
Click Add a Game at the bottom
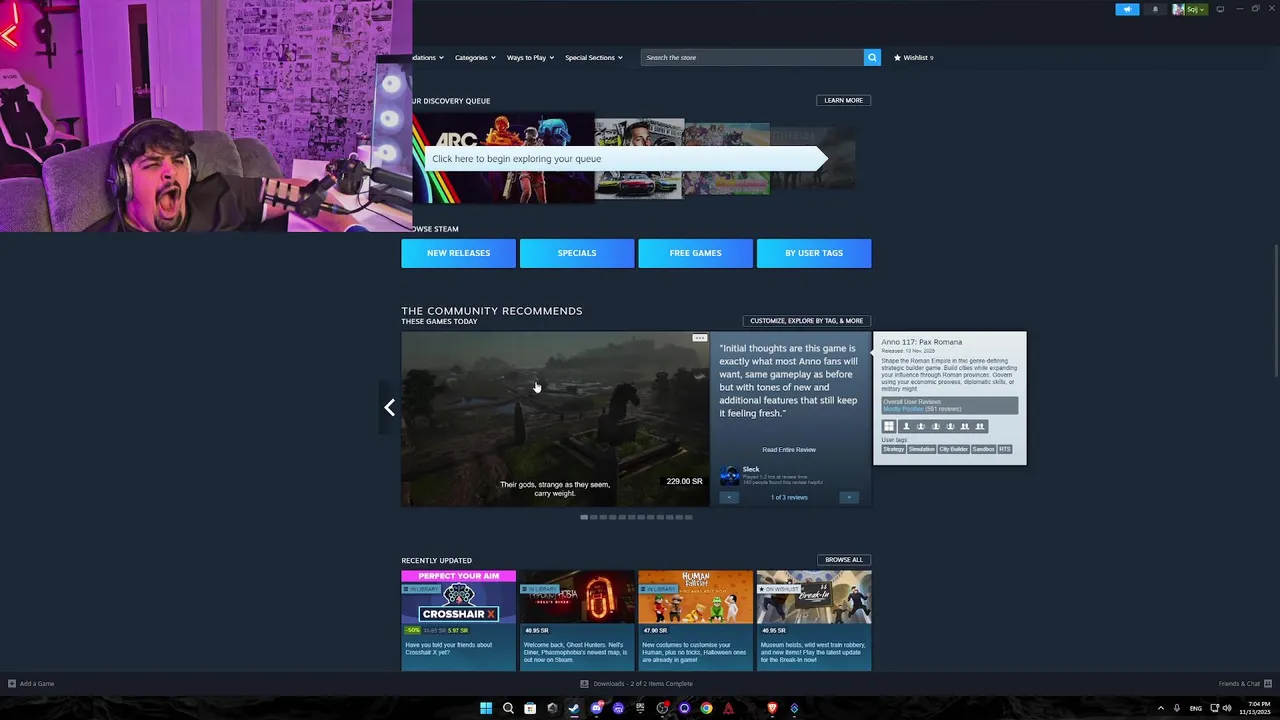tap(31, 684)
